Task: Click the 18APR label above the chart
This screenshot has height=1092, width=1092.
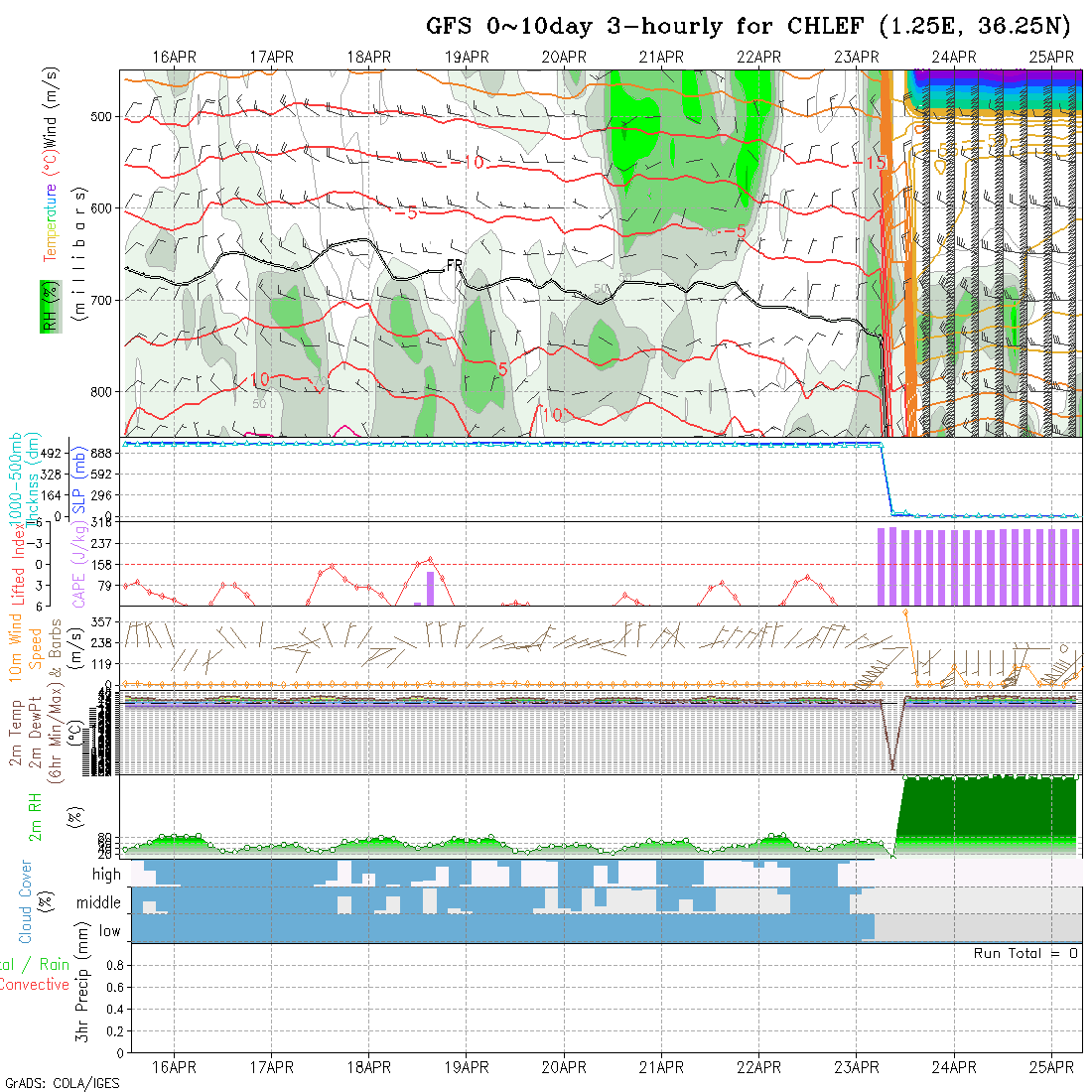Action: (x=369, y=58)
